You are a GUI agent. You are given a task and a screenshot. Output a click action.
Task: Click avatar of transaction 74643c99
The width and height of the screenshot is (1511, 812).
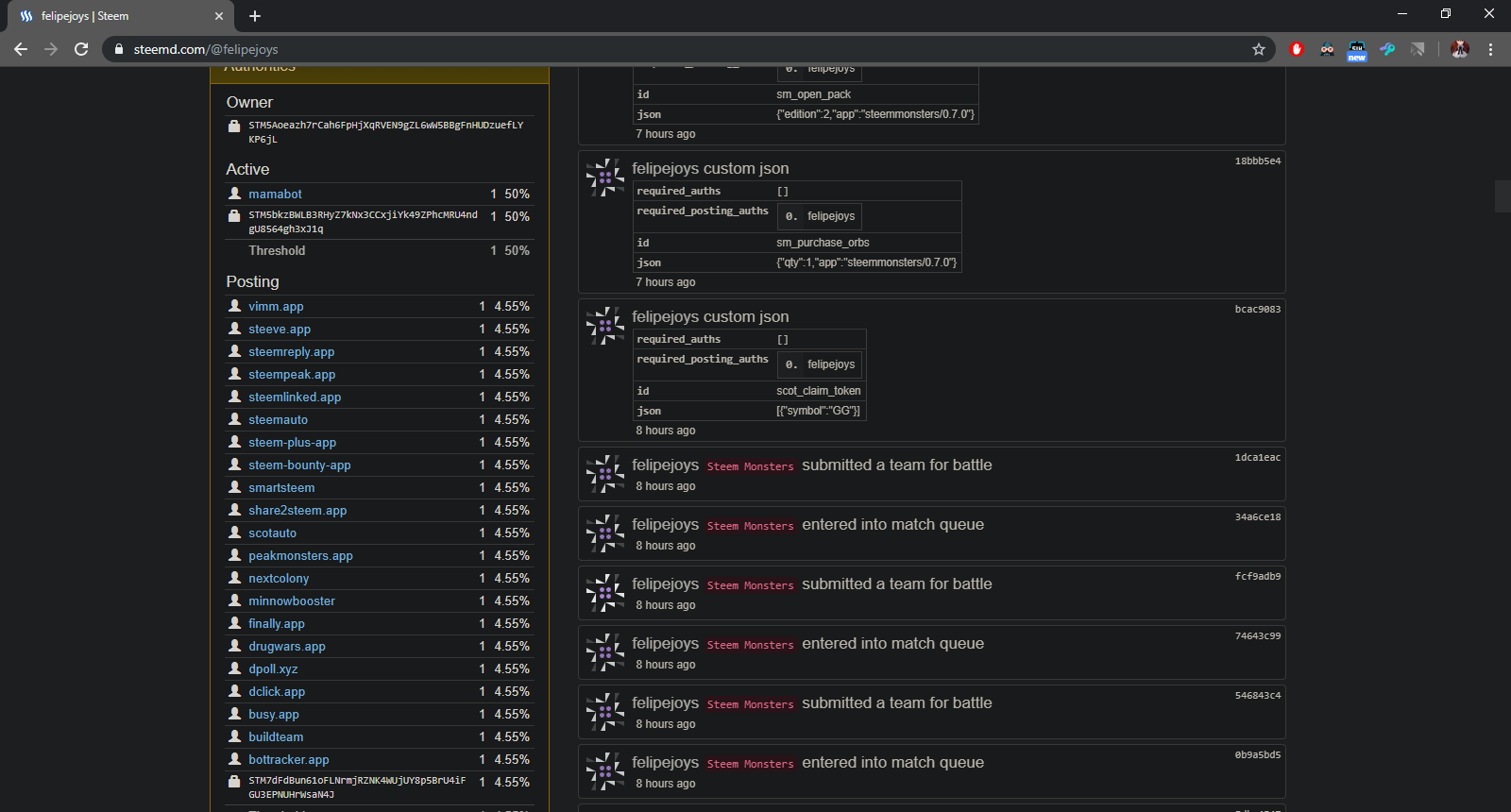pos(605,652)
